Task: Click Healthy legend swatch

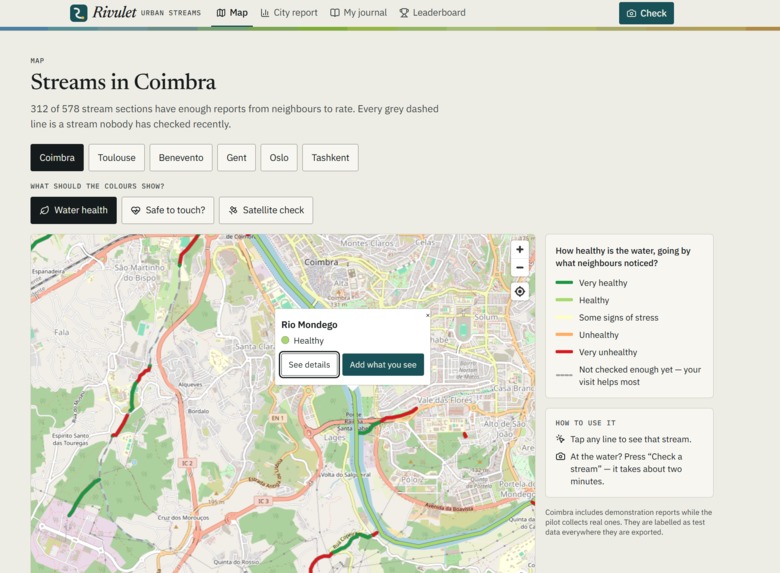Action: pyautogui.click(x=564, y=300)
